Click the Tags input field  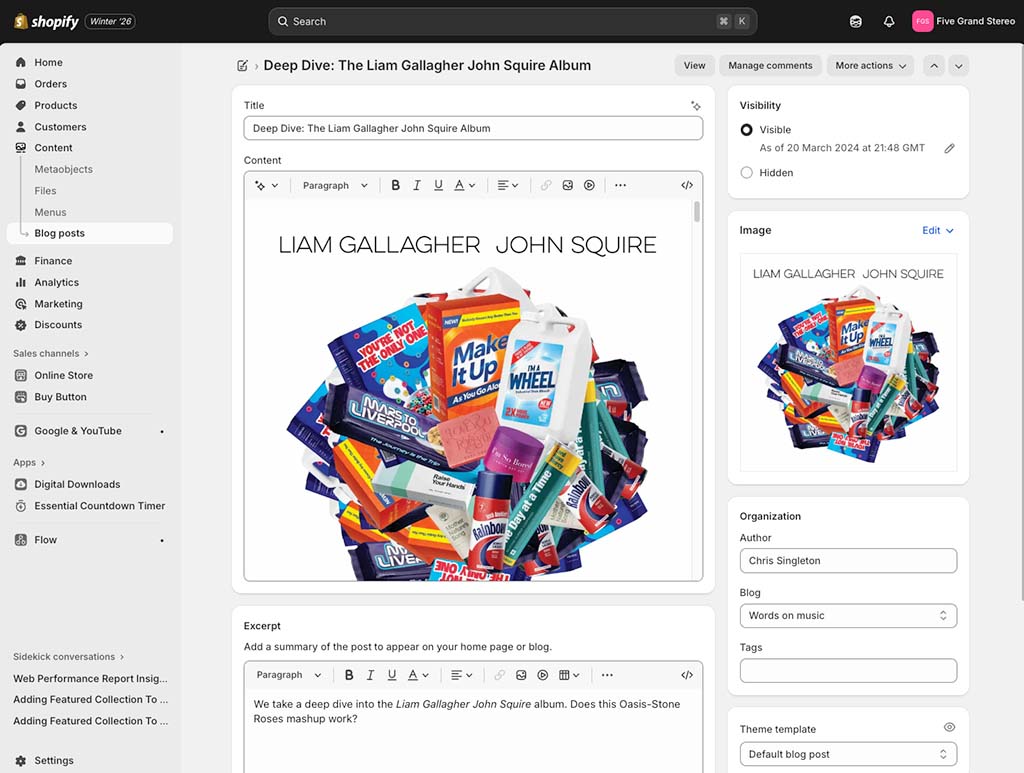pos(847,670)
